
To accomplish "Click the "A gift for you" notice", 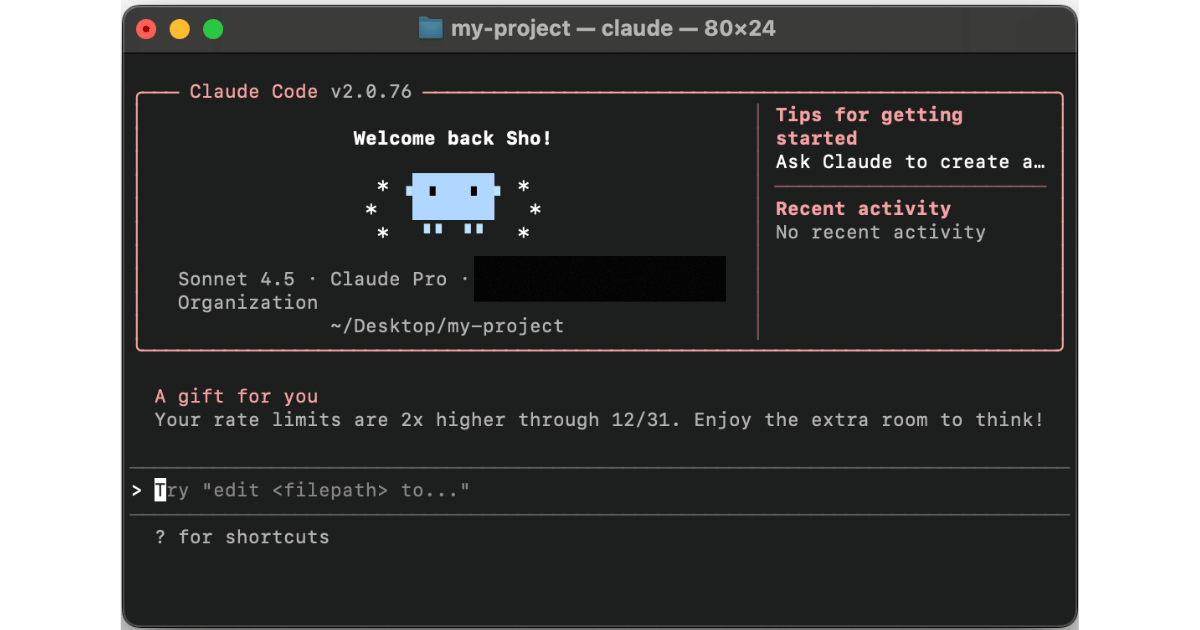I will (x=236, y=397).
